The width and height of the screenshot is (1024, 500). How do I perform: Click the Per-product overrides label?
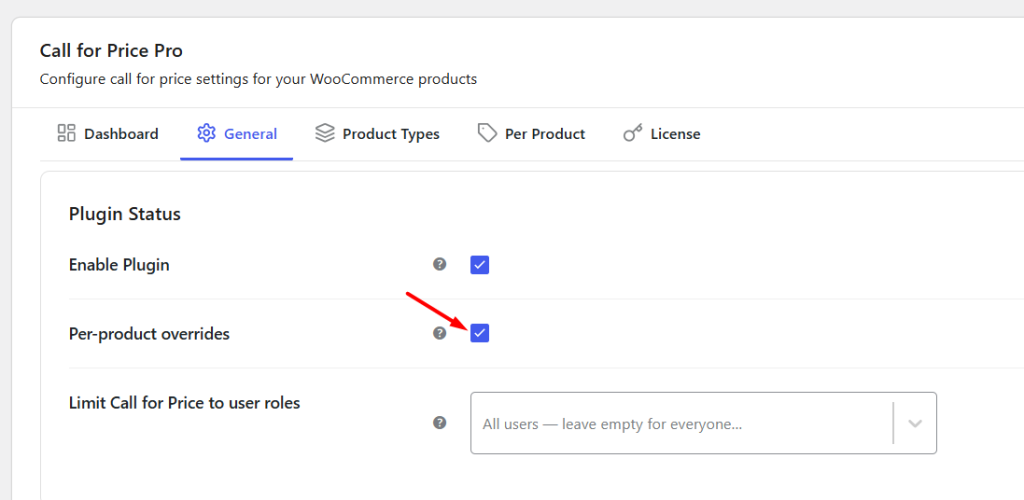[x=149, y=334]
